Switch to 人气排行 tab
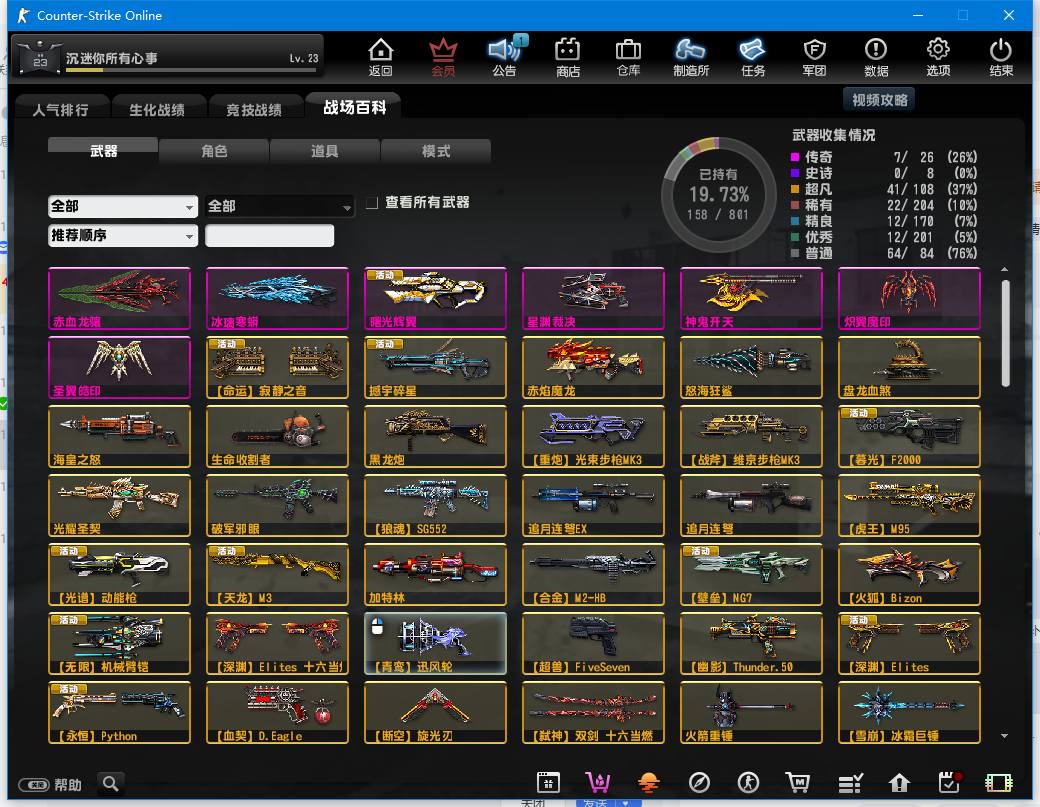Viewport: 1040px width, 807px height. click(60, 109)
